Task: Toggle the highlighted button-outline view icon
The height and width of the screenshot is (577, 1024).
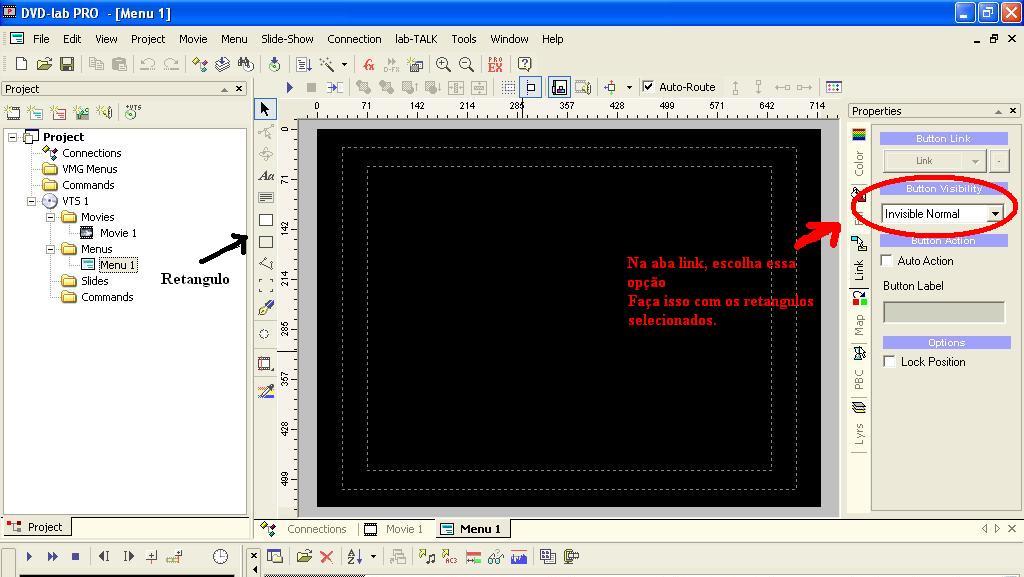Action: point(531,87)
